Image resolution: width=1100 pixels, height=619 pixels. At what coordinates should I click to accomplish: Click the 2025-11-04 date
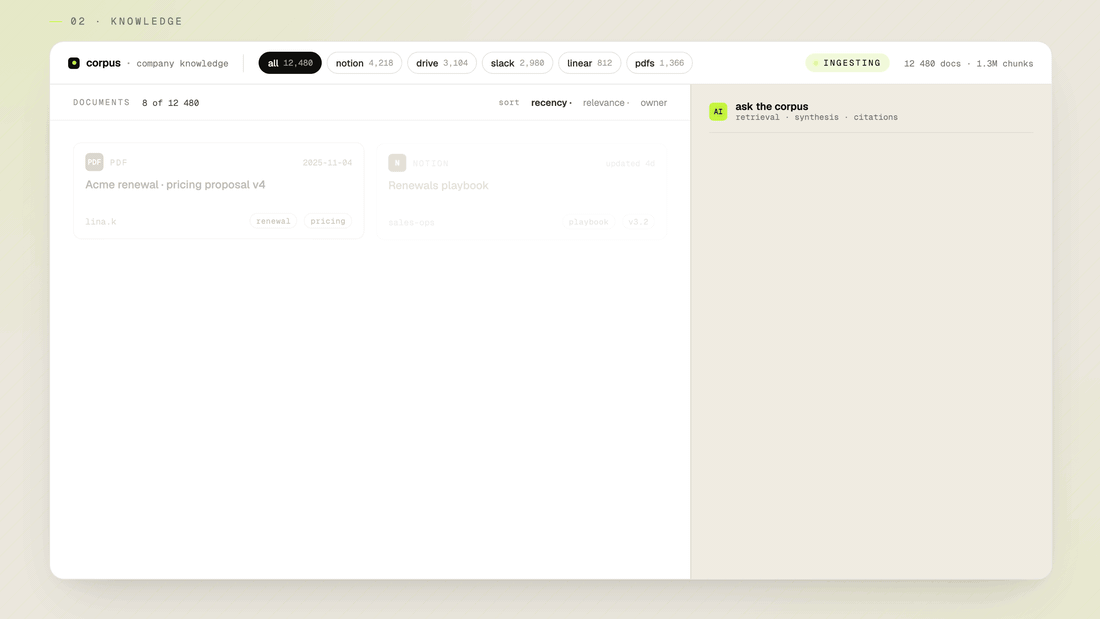pos(328,163)
